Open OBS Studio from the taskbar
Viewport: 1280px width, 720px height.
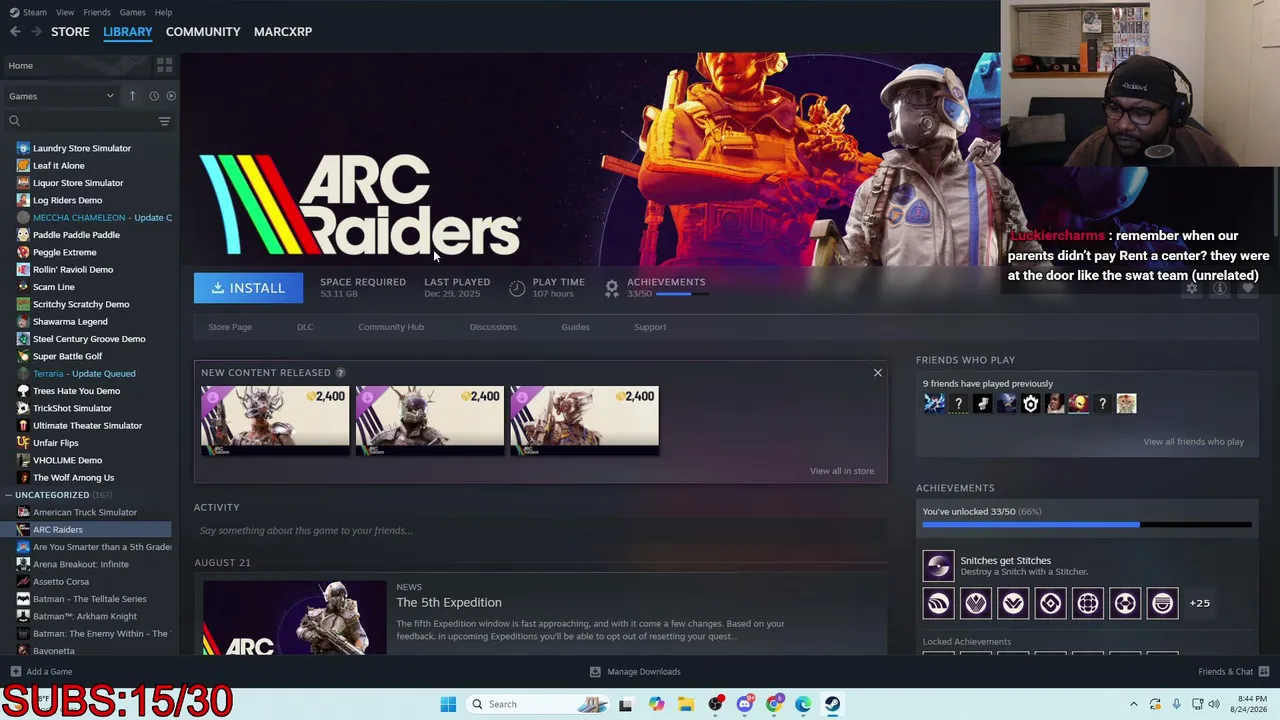pyautogui.click(x=716, y=704)
